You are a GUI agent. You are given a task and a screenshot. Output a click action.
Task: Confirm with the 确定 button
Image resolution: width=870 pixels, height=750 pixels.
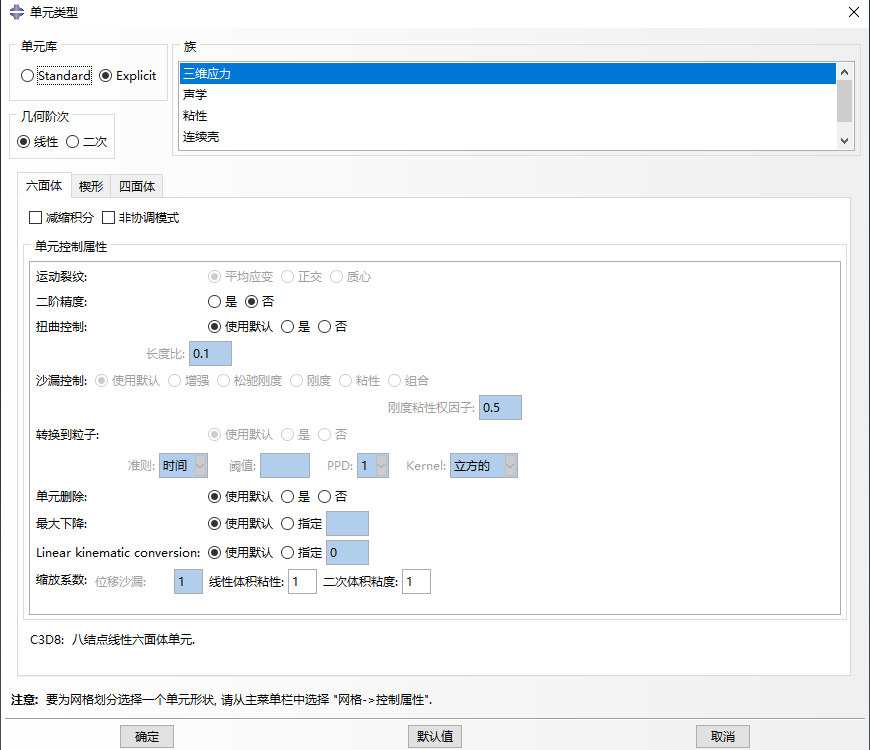[x=147, y=737]
